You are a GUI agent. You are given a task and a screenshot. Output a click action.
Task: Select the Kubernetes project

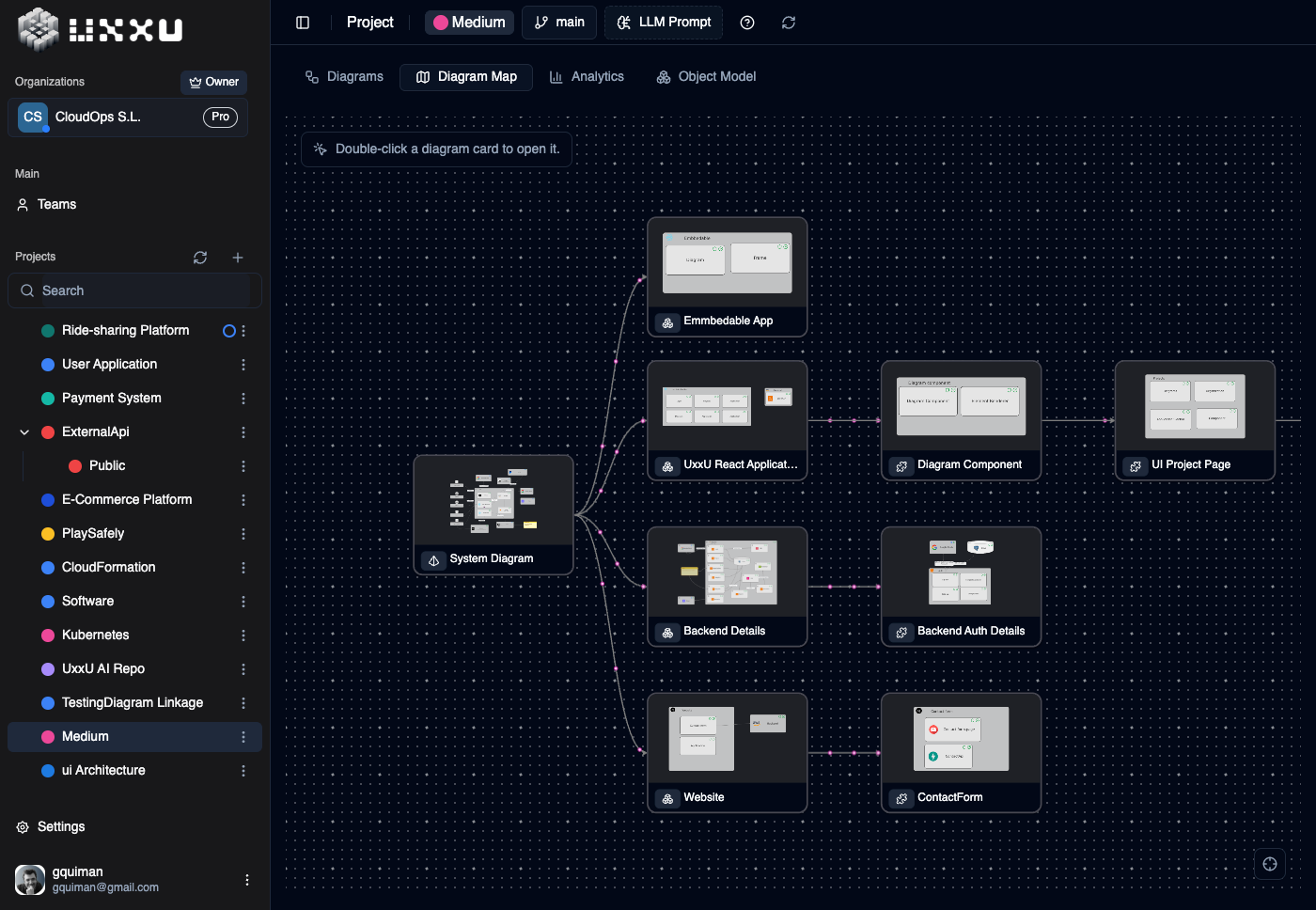134,635
